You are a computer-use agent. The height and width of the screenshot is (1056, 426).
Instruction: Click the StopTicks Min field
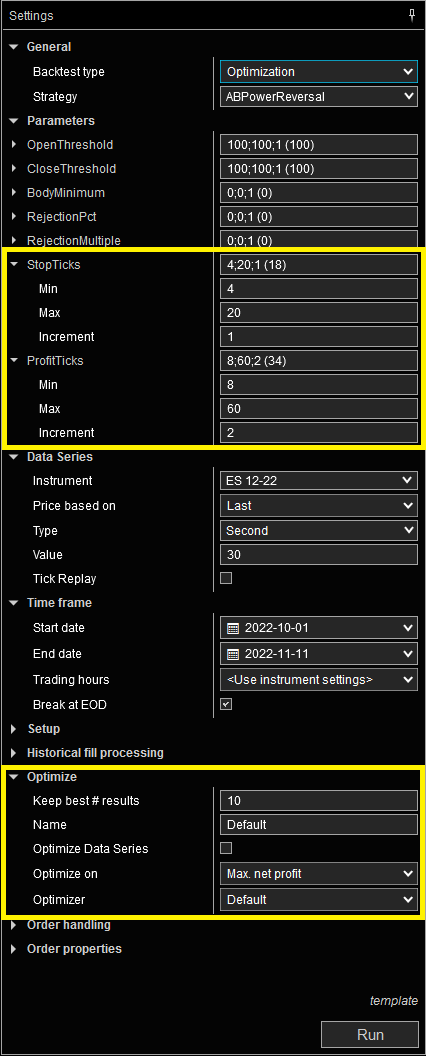coord(319,289)
